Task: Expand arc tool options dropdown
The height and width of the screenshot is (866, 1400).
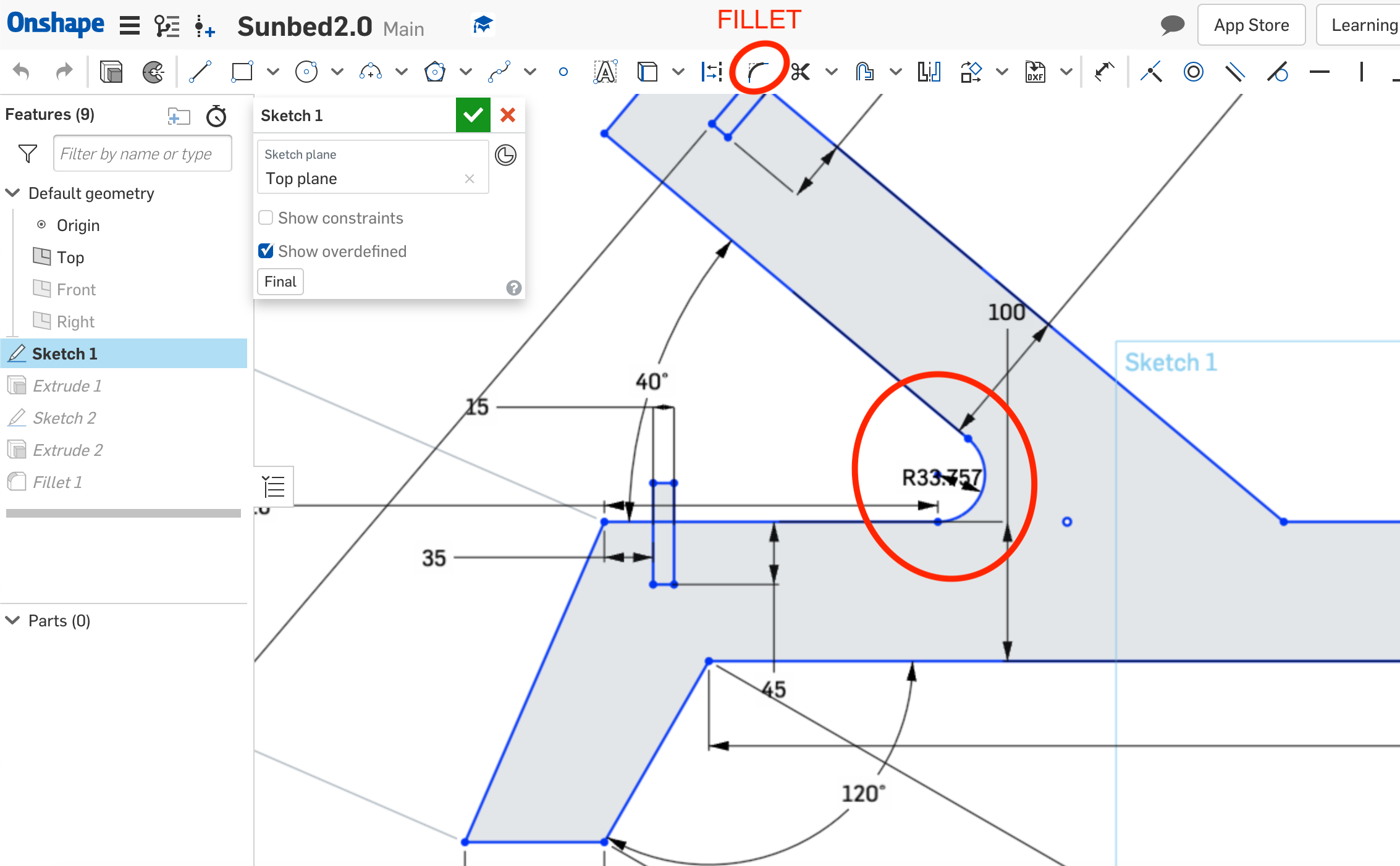Action: (x=402, y=72)
